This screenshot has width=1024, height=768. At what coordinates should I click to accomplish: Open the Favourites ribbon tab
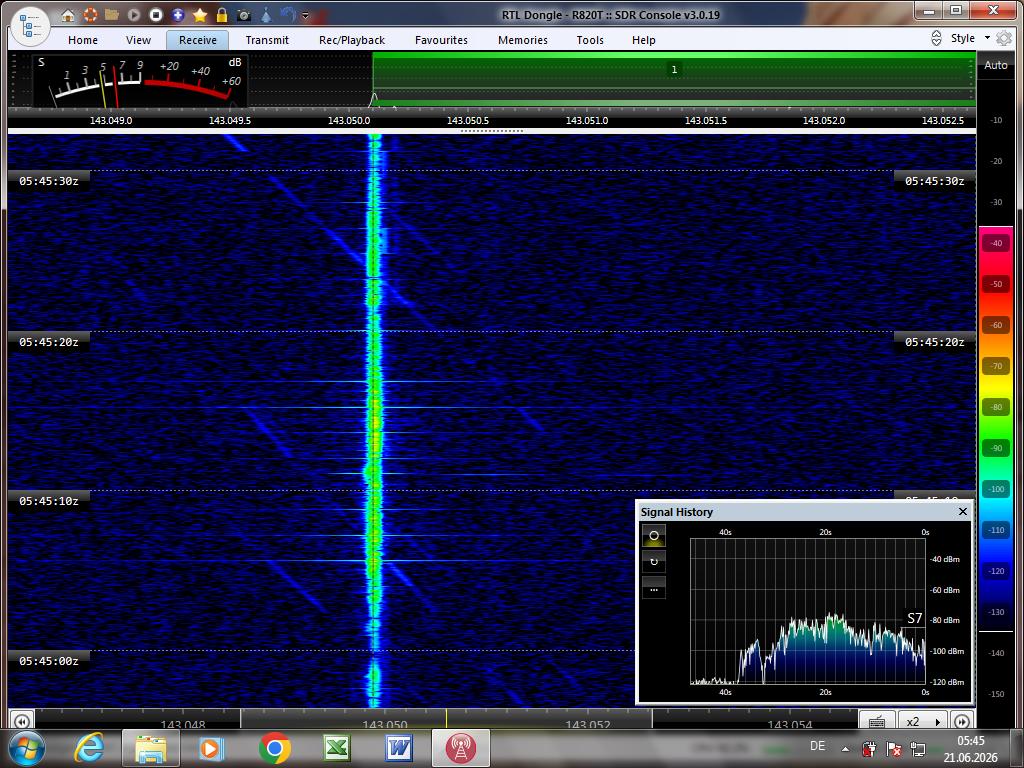tap(441, 40)
